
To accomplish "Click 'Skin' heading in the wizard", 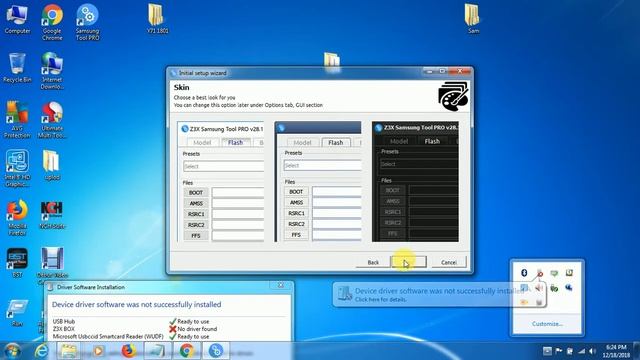I will 182,87.
